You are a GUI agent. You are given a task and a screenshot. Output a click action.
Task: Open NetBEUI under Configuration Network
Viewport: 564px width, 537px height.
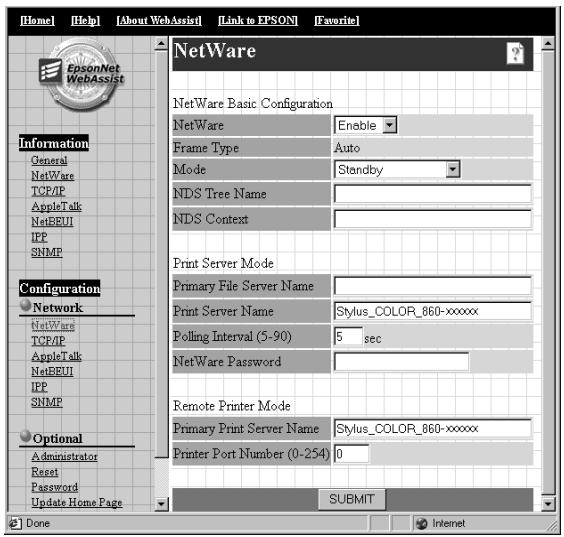coord(52,372)
